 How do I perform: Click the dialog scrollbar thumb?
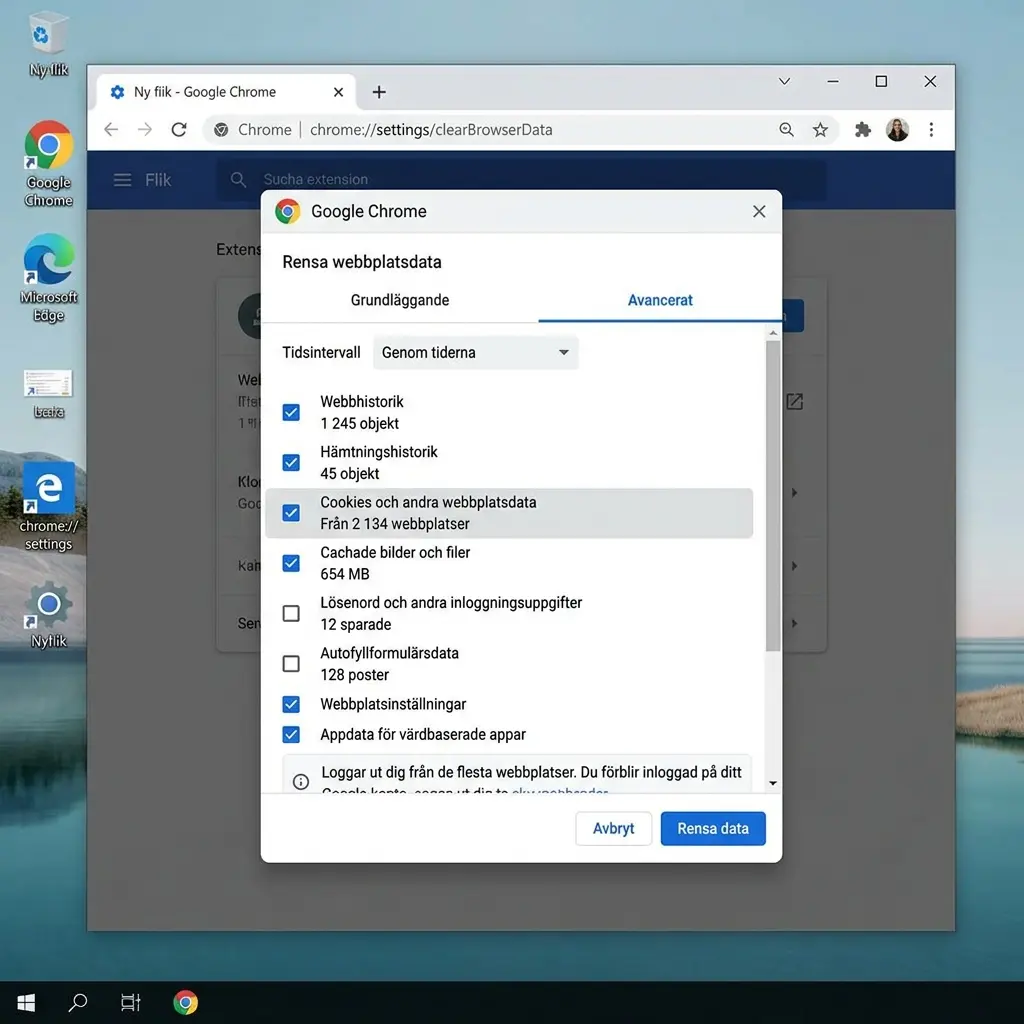(773, 495)
